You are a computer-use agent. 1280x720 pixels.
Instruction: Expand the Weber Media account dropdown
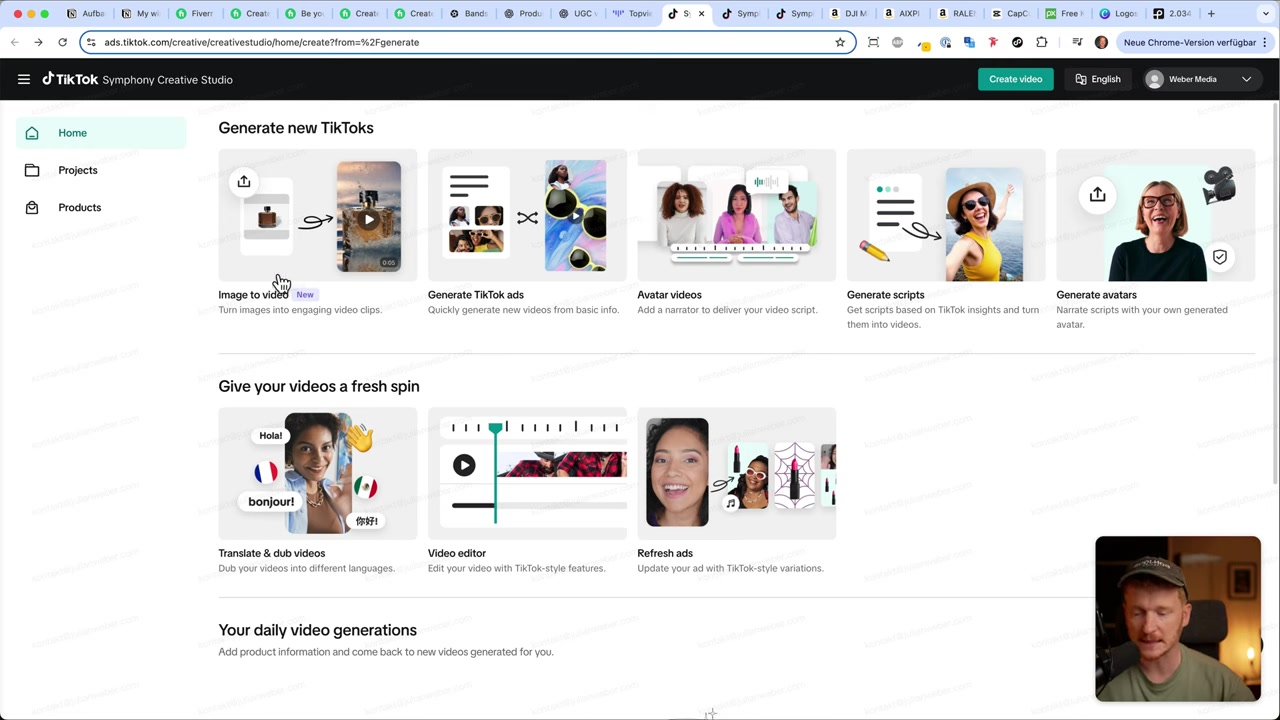(1246, 79)
